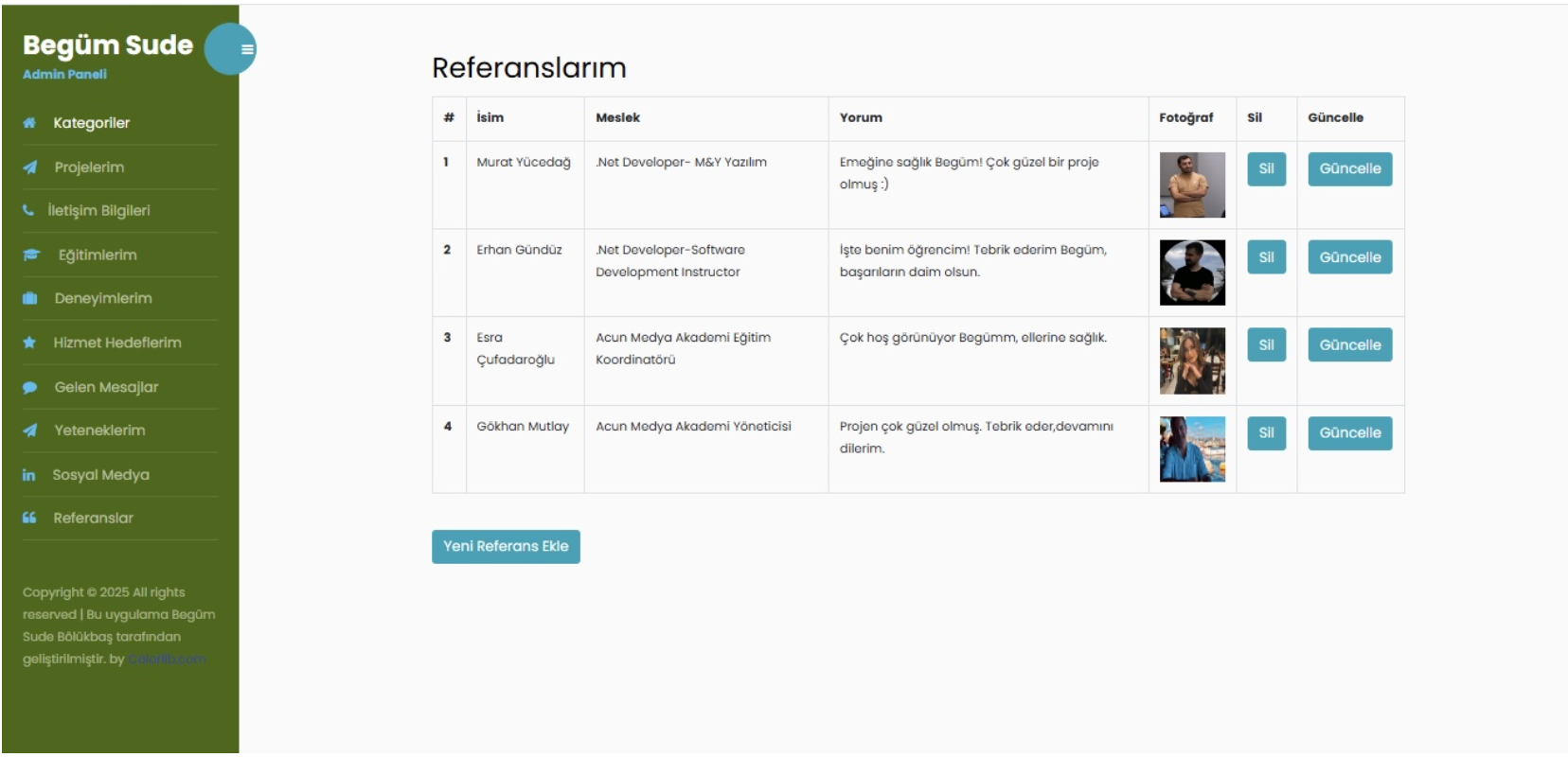
Task: Select the quotation mark icon next to Referanslar
Action: pyautogui.click(x=28, y=517)
